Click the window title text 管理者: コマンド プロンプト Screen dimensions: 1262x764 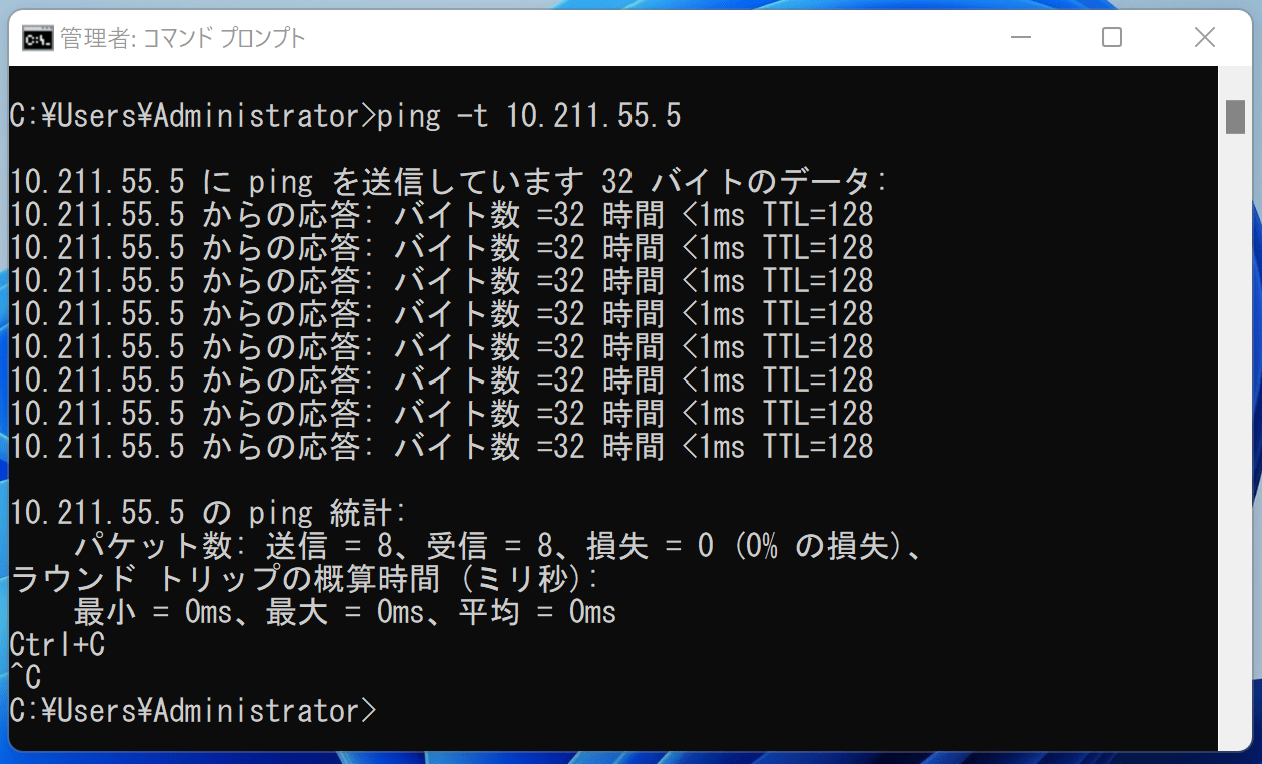click(x=182, y=38)
